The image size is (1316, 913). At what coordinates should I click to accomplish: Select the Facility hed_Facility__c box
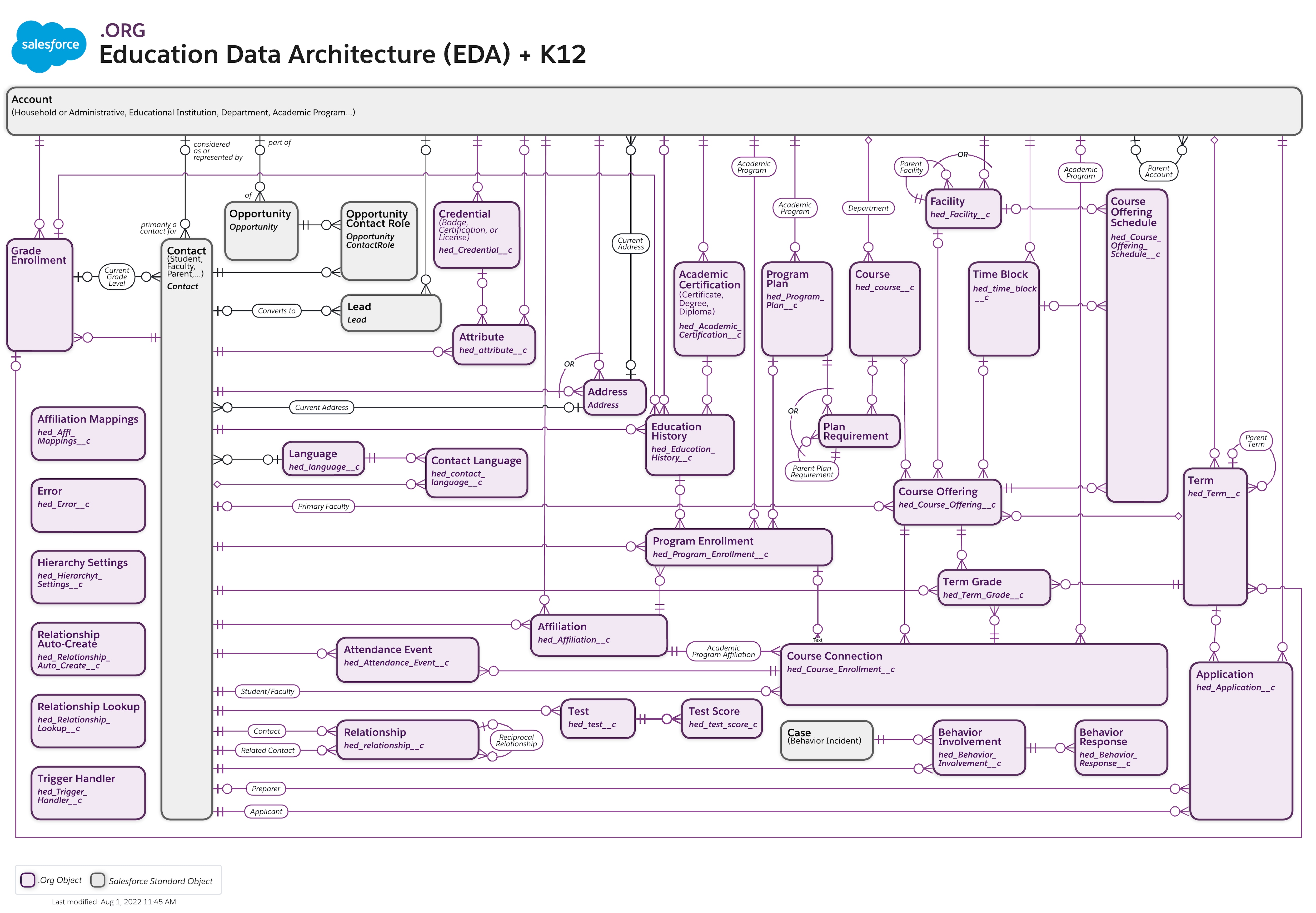tap(963, 209)
